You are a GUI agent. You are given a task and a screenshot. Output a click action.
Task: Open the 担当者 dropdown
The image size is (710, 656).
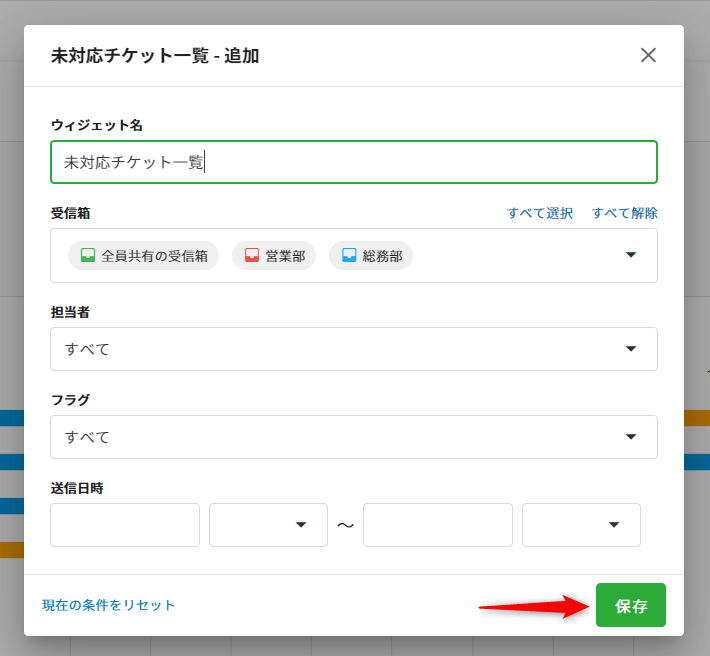click(353, 349)
